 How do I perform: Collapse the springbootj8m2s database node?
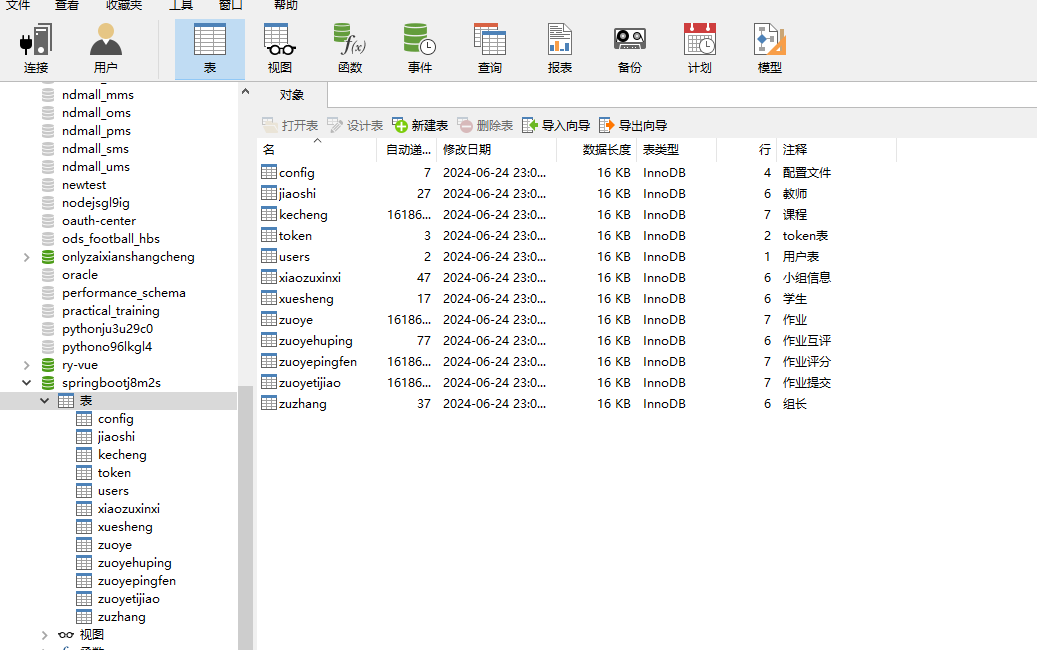pyautogui.click(x=27, y=382)
